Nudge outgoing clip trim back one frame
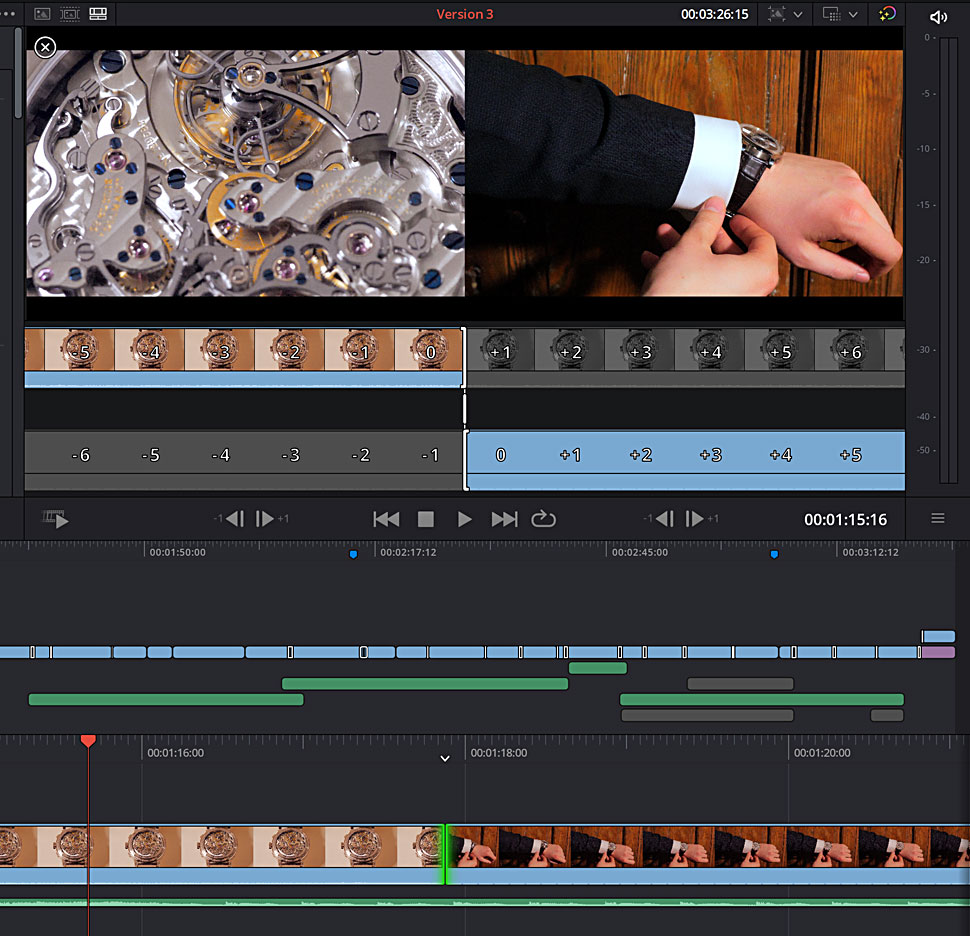This screenshot has height=936, width=970. (x=234, y=518)
